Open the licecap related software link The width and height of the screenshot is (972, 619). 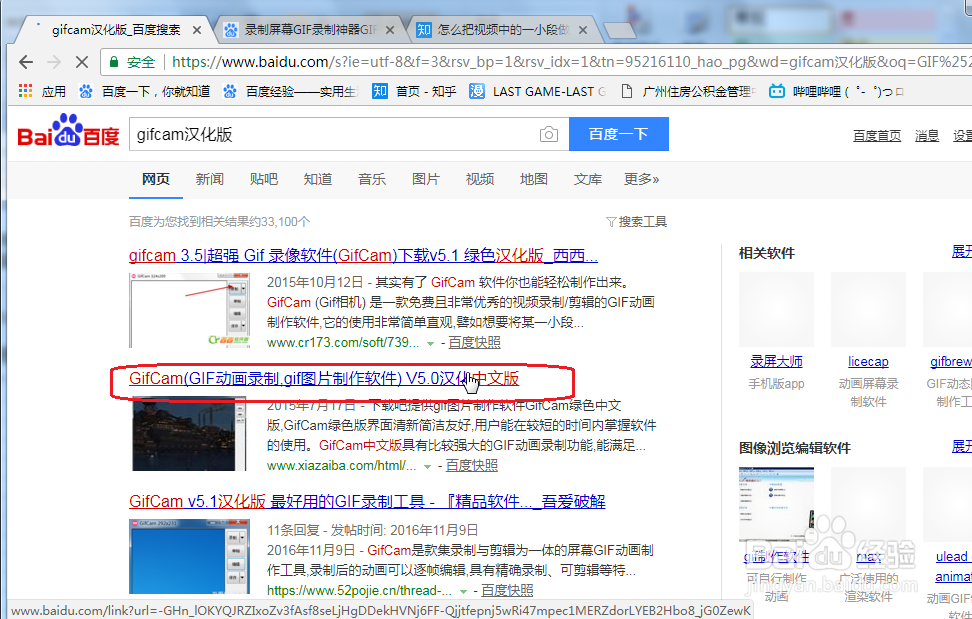click(x=868, y=361)
